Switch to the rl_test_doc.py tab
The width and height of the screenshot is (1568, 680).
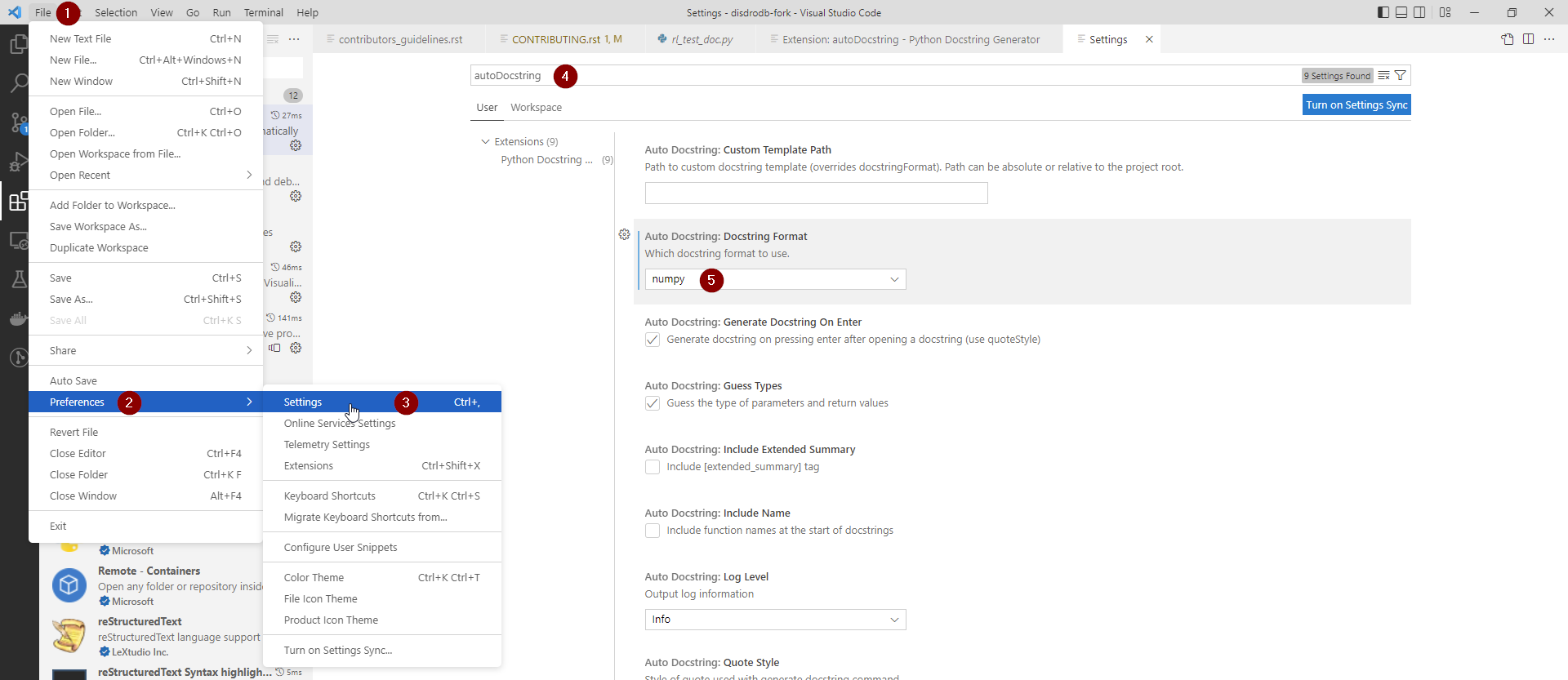point(702,39)
